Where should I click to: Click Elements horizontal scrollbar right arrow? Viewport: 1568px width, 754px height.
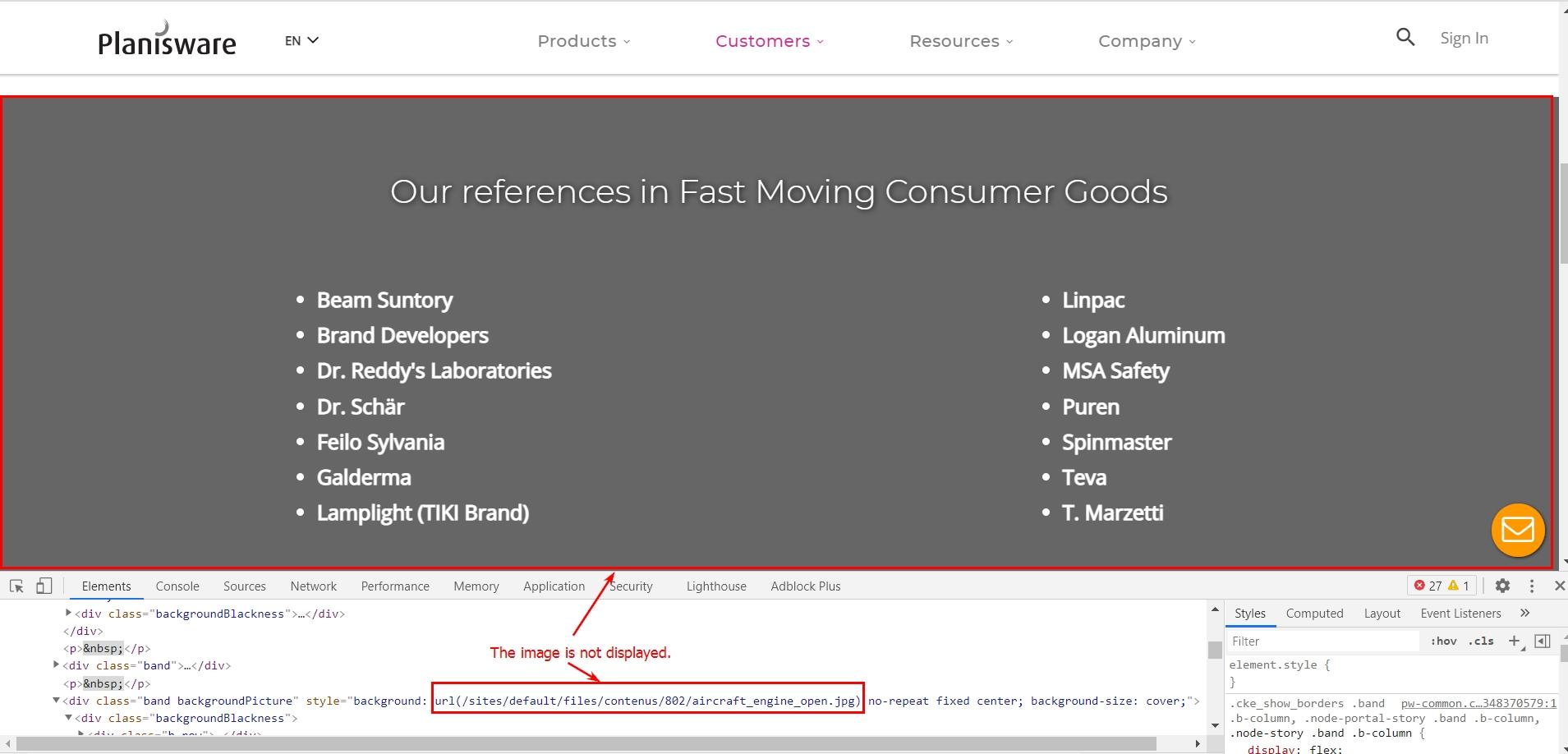point(1198,744)
